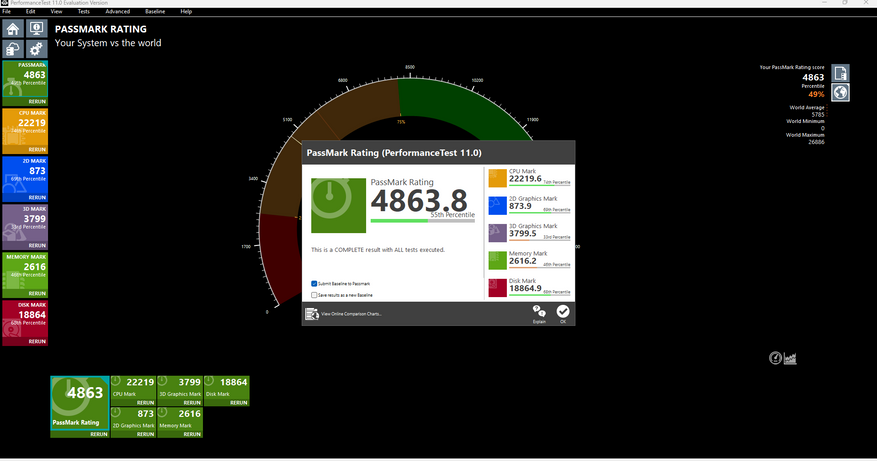
Task: Click the World Average 5785 value
Action: point(818,115)
